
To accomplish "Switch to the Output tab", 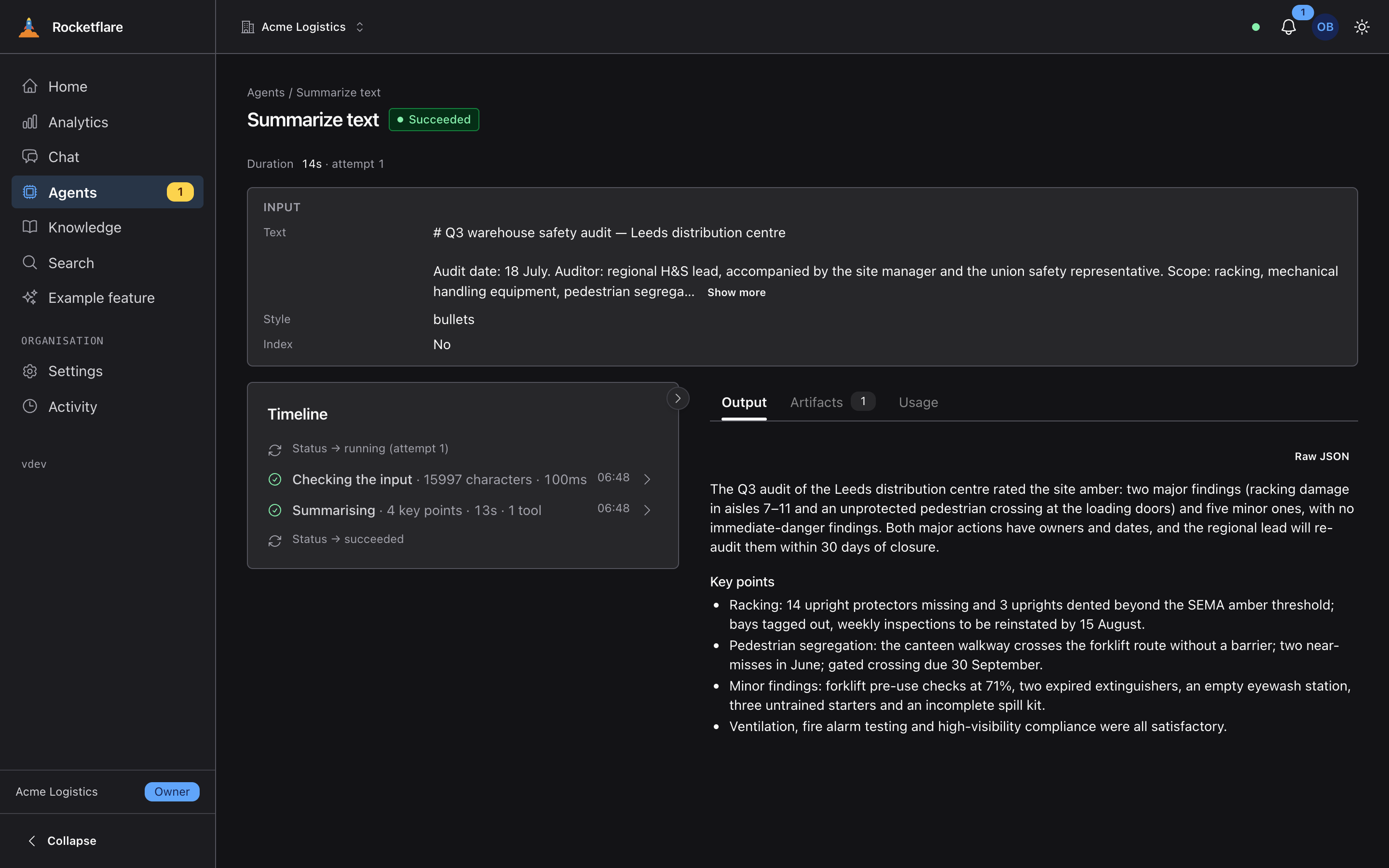I will [744, 403].
